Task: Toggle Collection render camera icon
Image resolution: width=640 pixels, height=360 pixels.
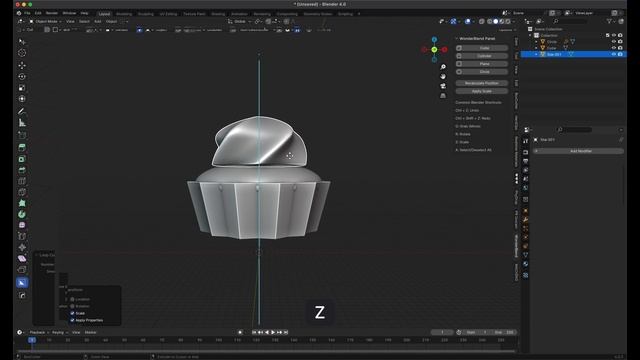Action: [x=620, y=36]
